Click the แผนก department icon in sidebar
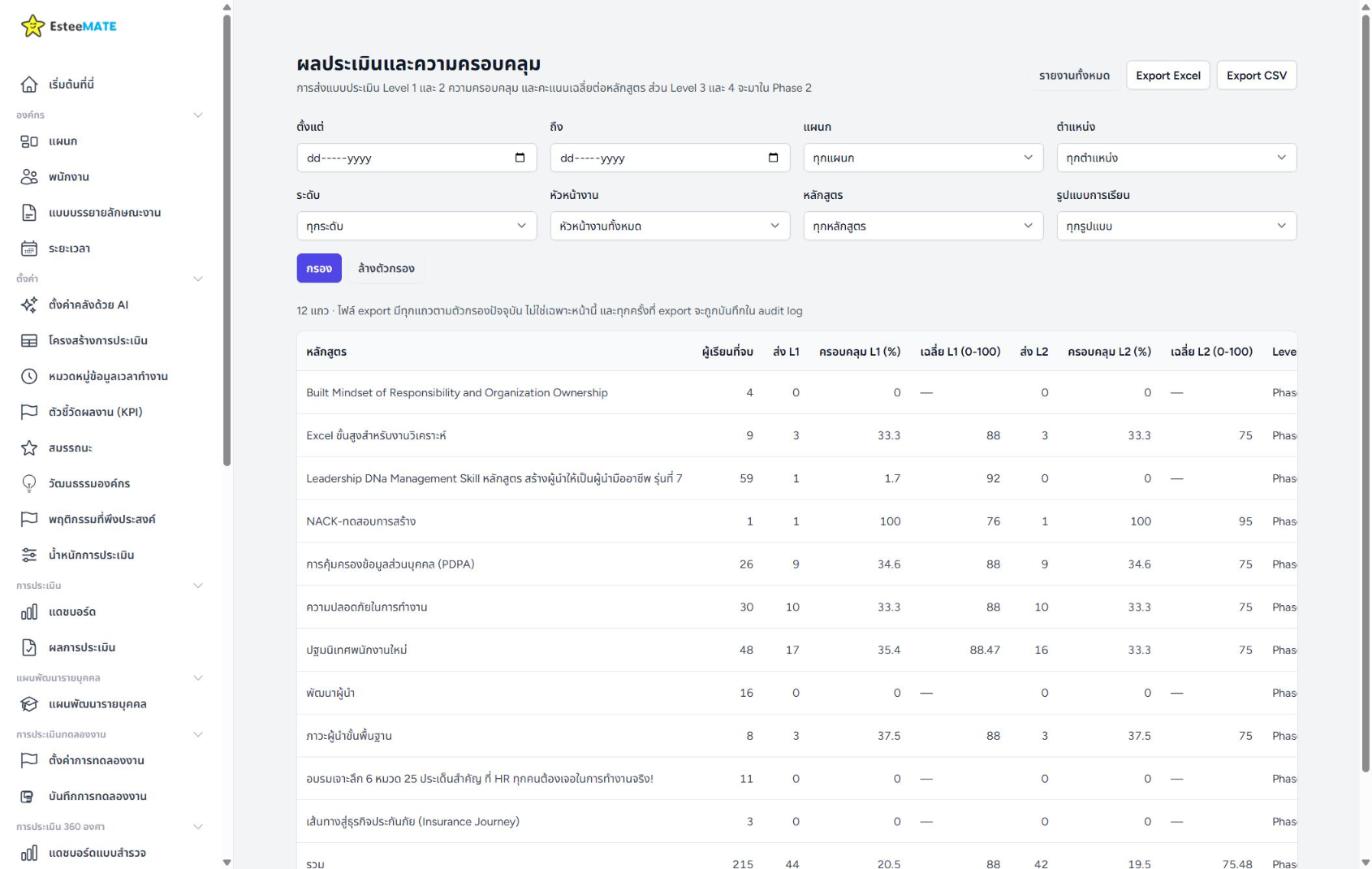 point(30,142)
